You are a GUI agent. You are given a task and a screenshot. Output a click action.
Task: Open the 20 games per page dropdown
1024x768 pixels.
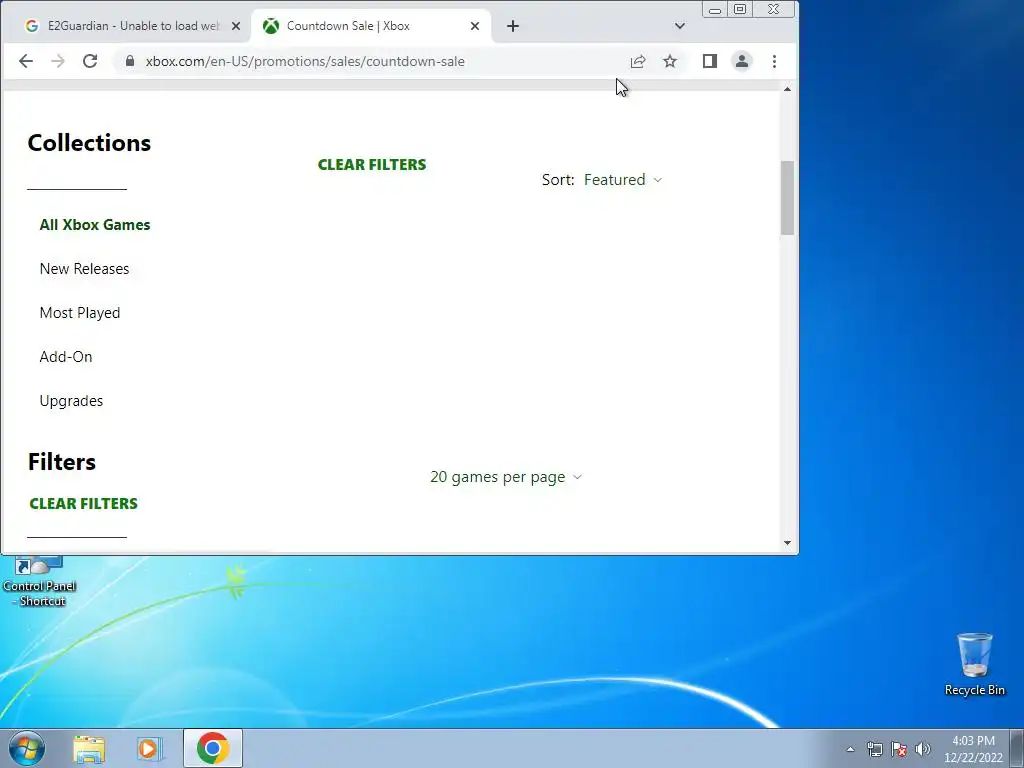[x=506, y=477]
